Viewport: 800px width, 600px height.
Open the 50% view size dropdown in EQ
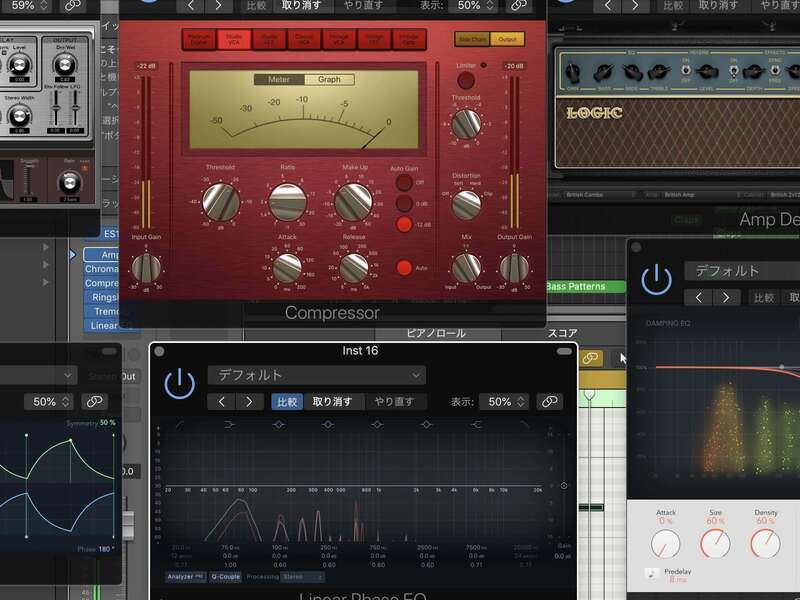click(501, 401)
